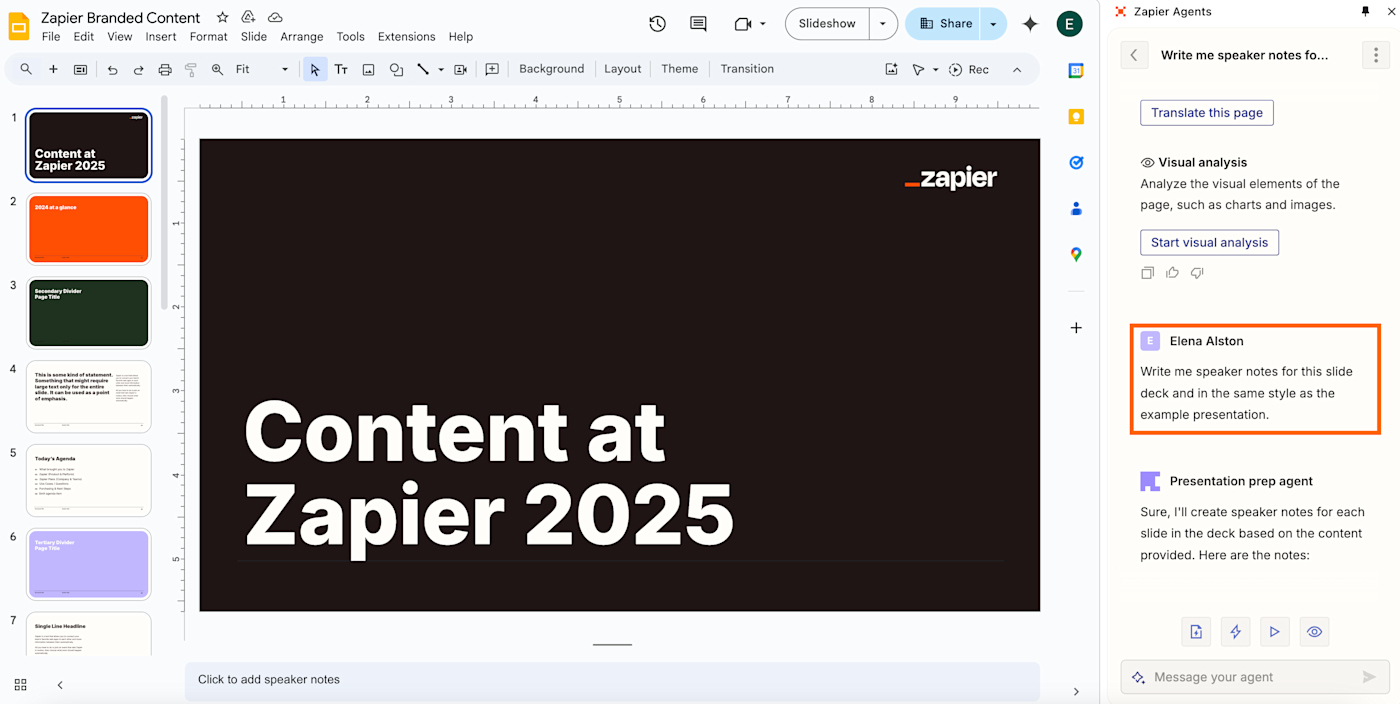This screenshot has width=1400, height=704.
Task: Expand the Meet camera dropdown arrow
Action: [763, 24]
